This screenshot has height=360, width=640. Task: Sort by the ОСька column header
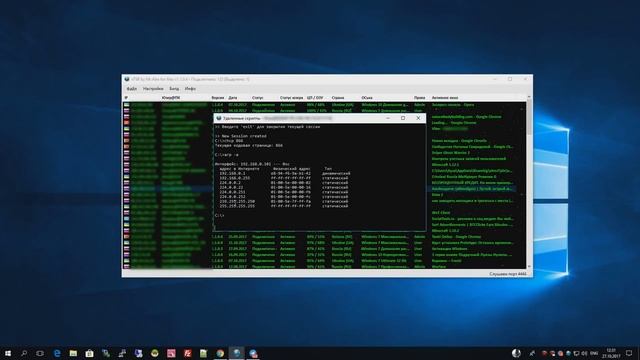click(x=367, y=98)
